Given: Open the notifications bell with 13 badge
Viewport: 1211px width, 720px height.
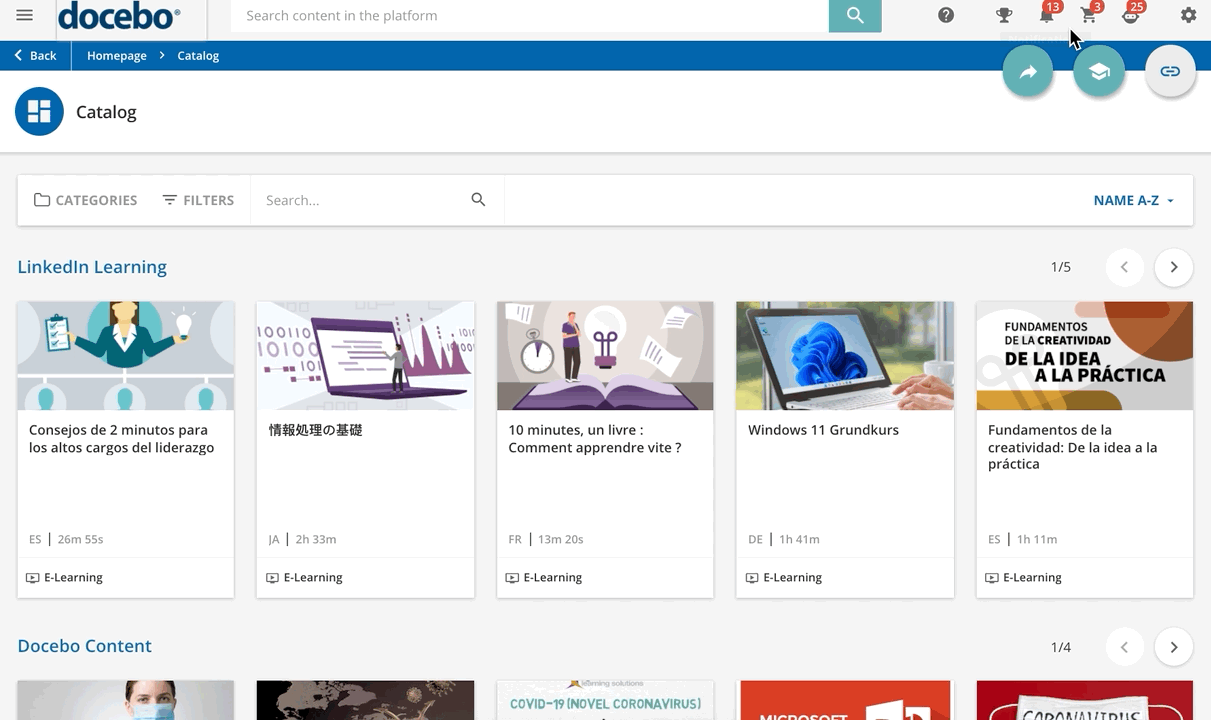Looking at the screenshot, I should 1047,14.
